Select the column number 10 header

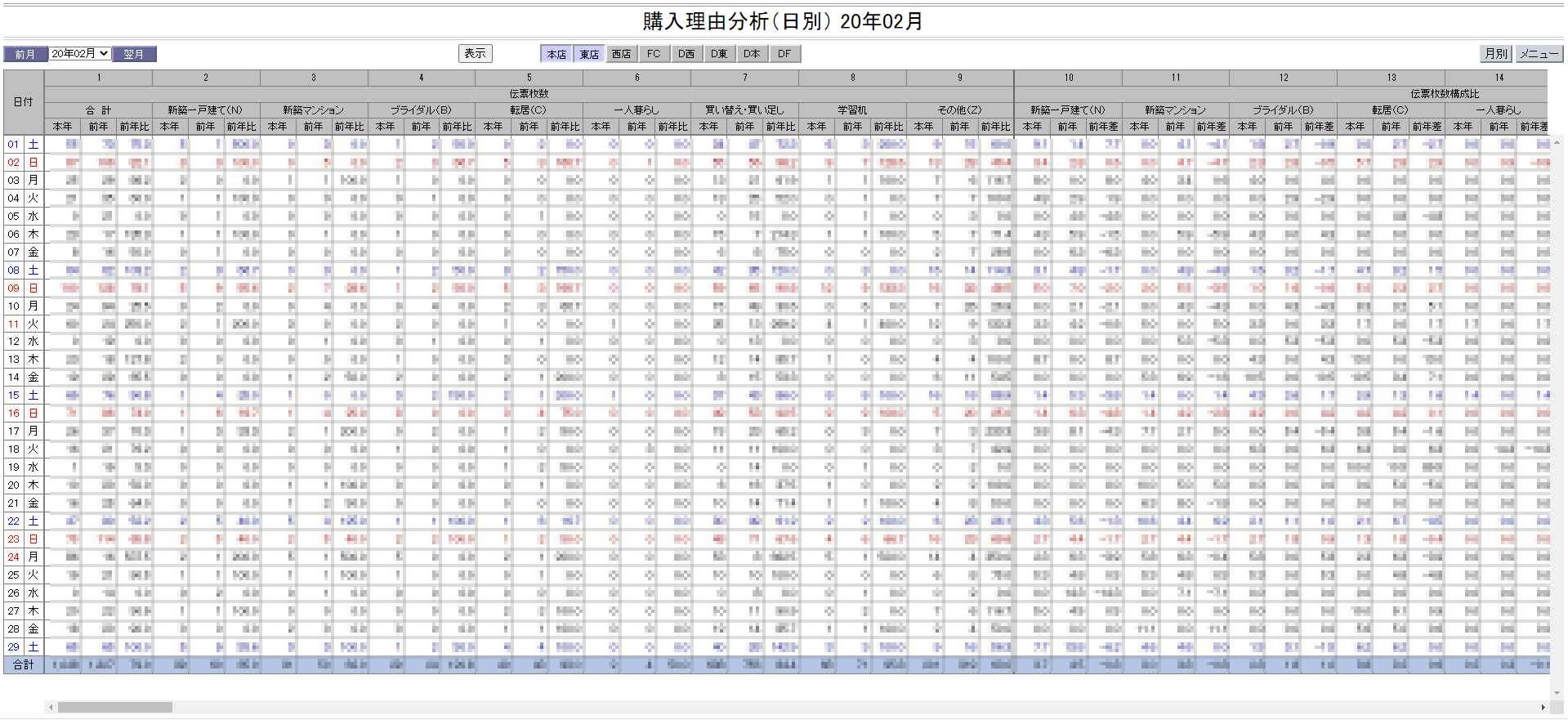(x=1068, y=78)
